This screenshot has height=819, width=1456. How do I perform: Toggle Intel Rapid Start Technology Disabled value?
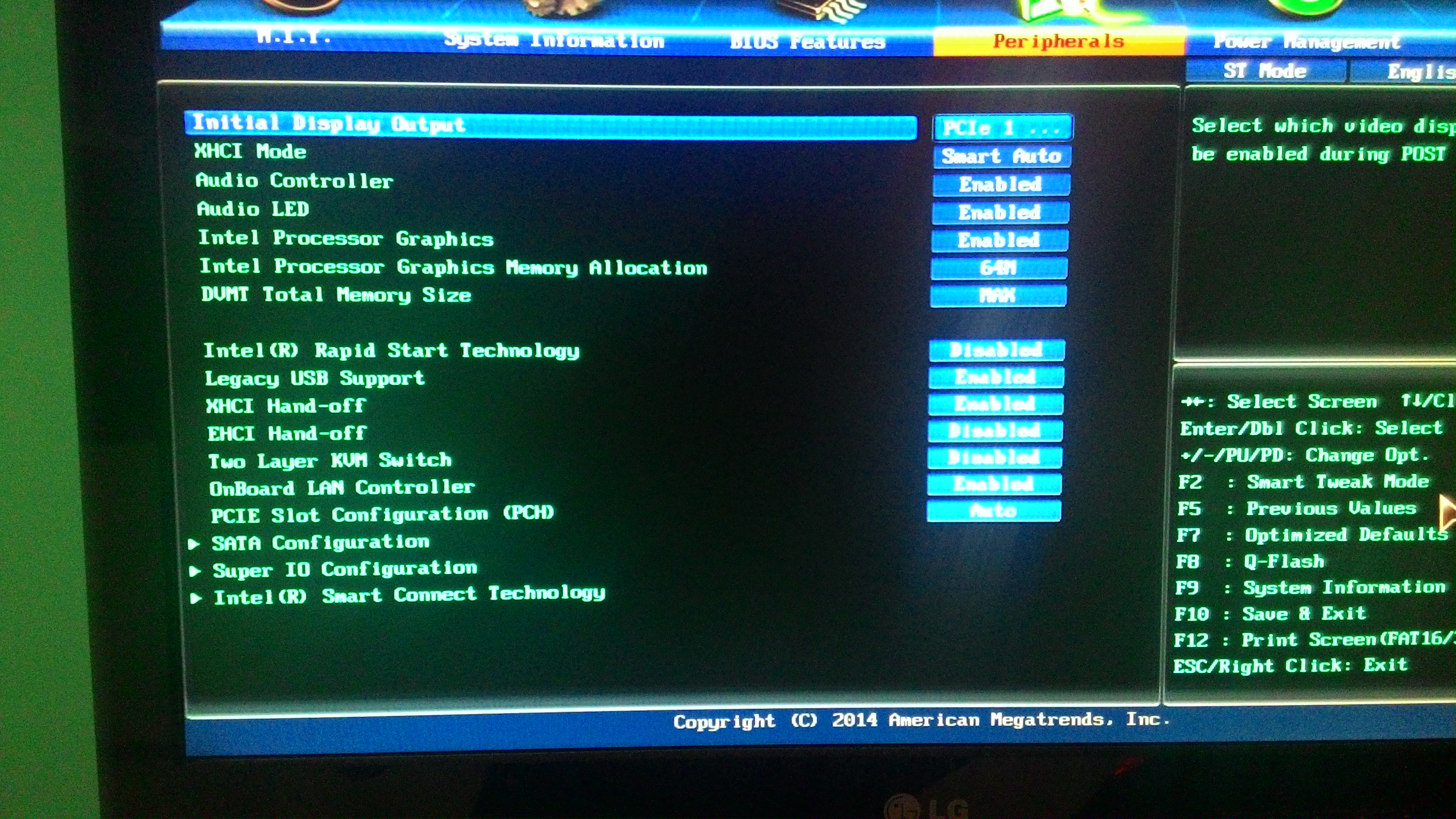point(997,351)
